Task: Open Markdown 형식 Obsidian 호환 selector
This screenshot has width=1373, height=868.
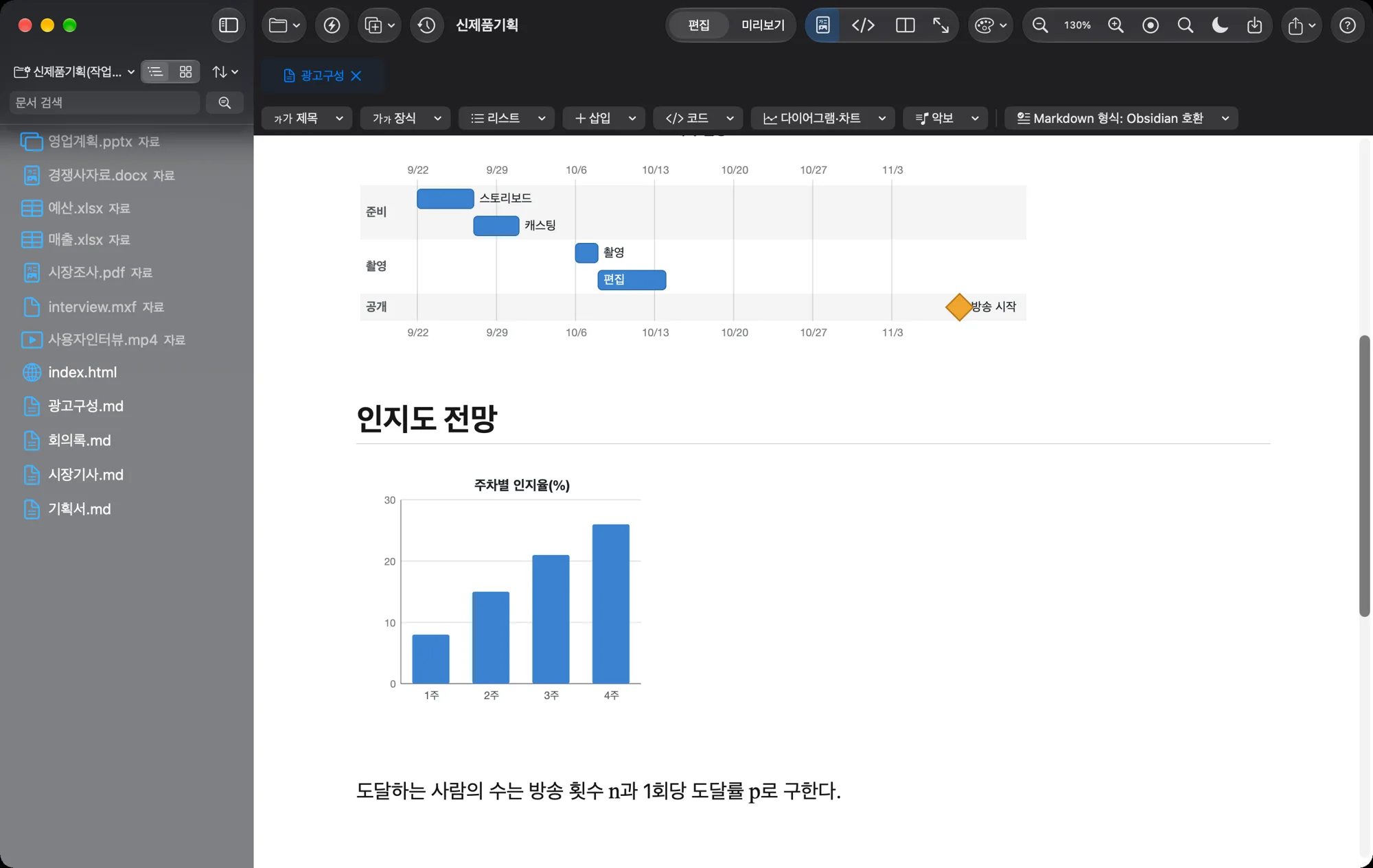Action: coord(1121,118)
